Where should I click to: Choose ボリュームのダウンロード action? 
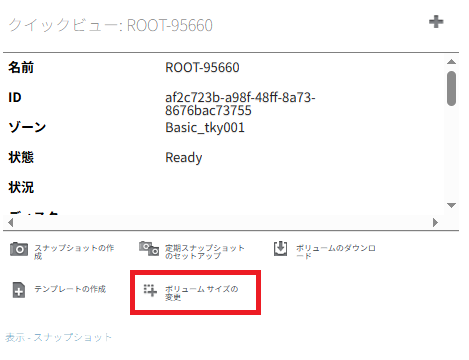336,252
